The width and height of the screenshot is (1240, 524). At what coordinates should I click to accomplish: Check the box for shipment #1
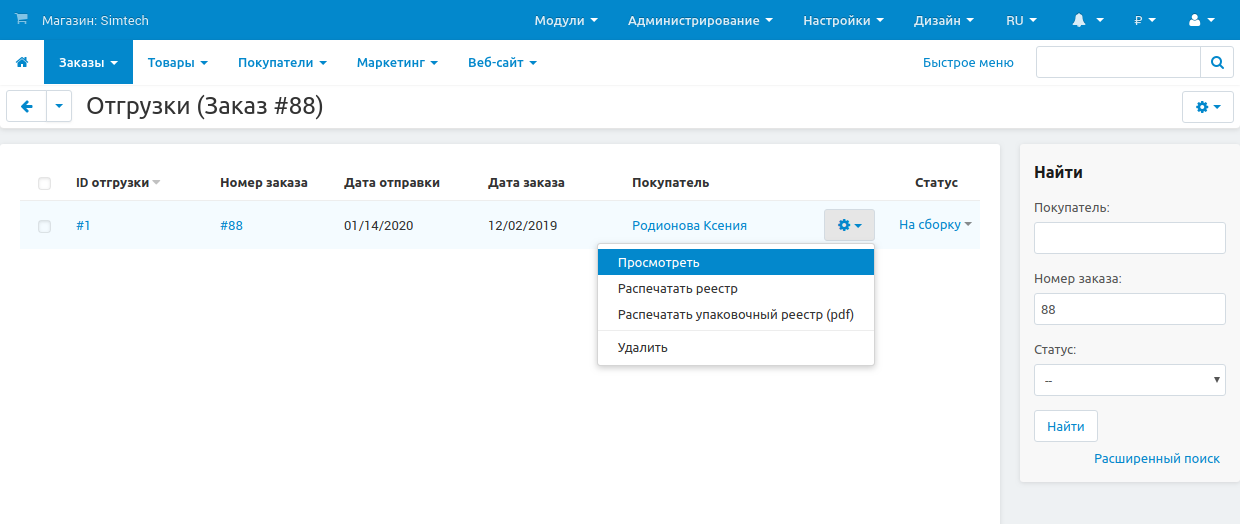coord(44,226)
